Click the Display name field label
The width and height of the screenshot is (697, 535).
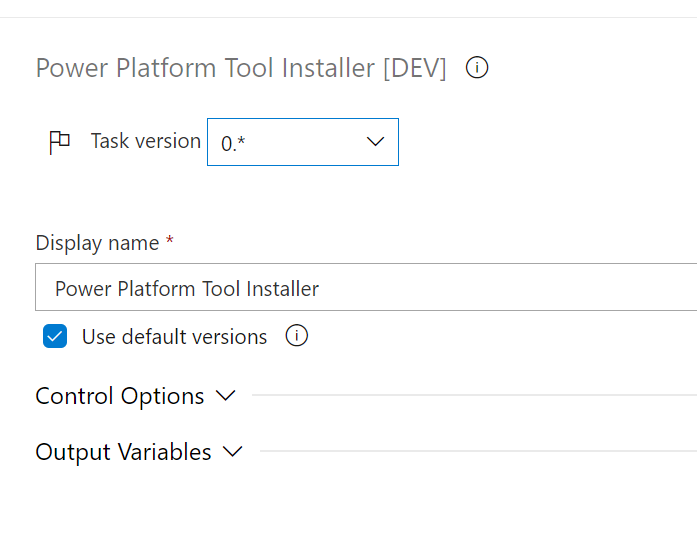pos(97,243)
